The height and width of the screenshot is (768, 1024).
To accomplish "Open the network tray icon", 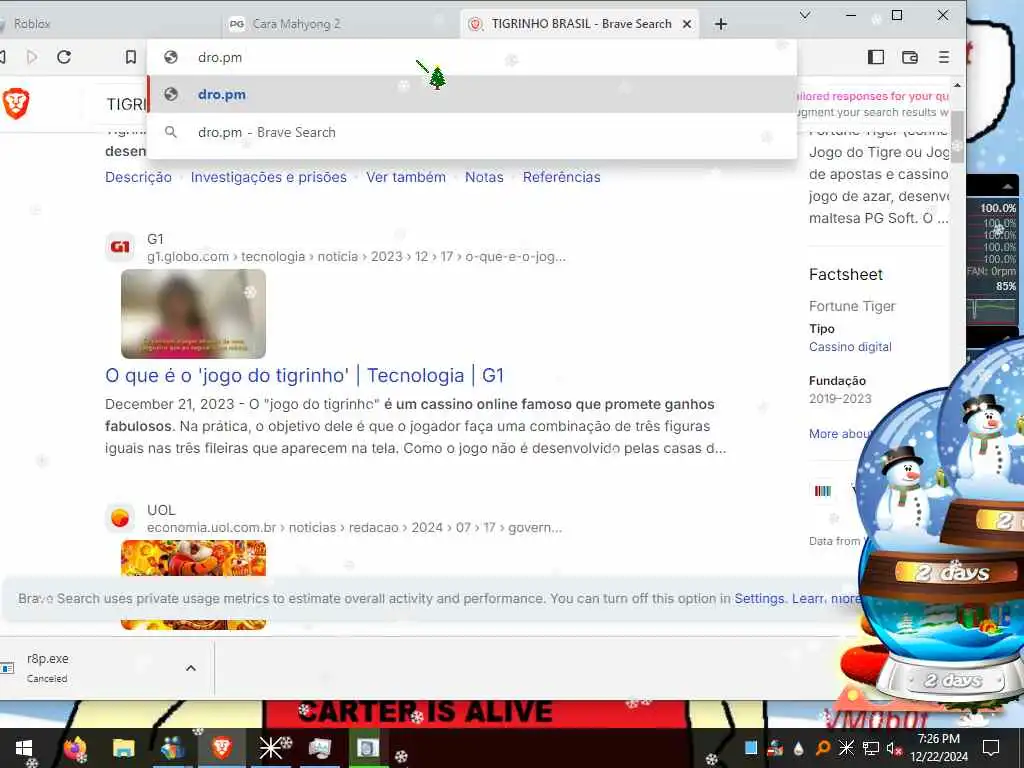I will pos(870,748).
